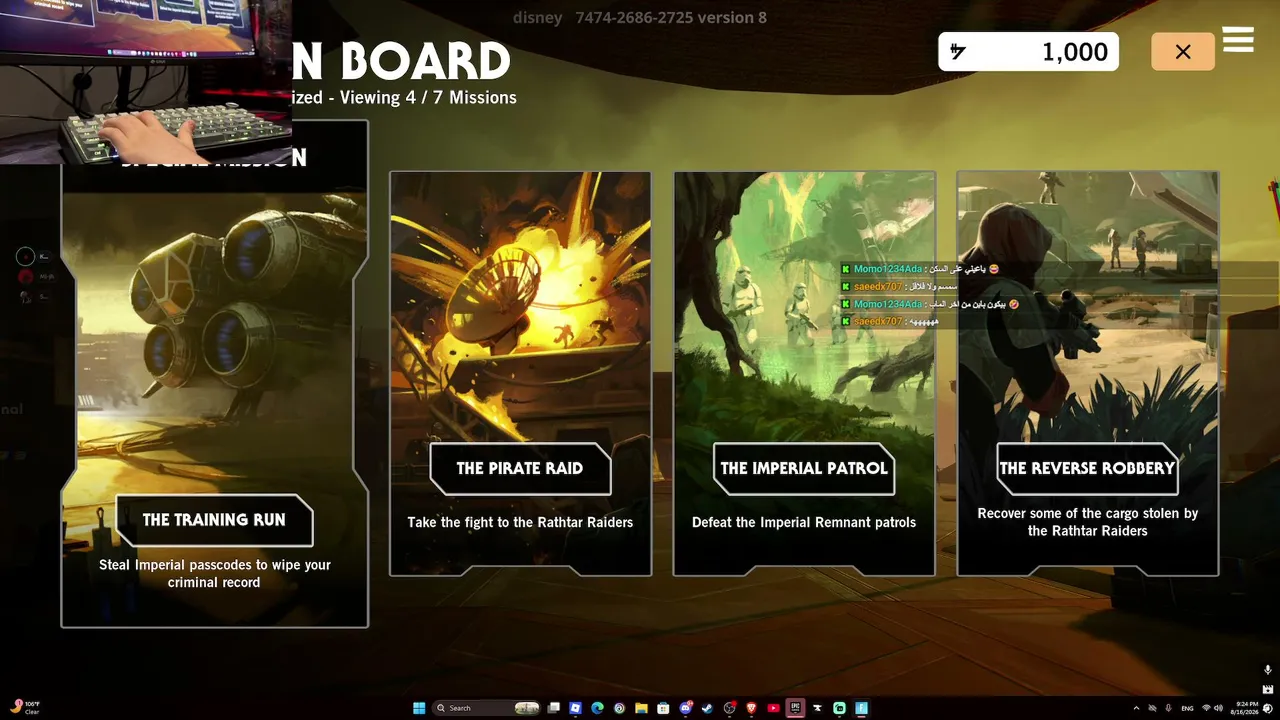The width and height of the screenshot is (1280, 720).
Task: Click The Pirate Raid title label
Action: click(520, 468)
